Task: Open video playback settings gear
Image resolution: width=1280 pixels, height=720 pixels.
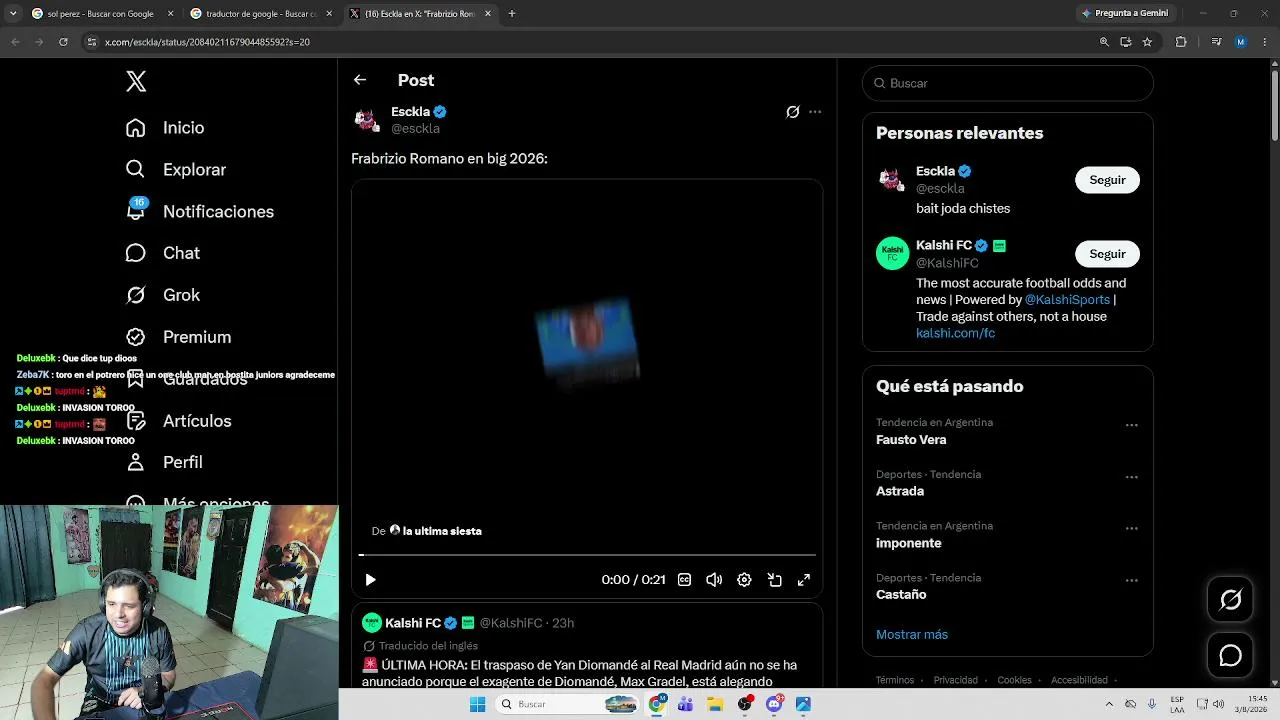Action: (x=744, y=580)
